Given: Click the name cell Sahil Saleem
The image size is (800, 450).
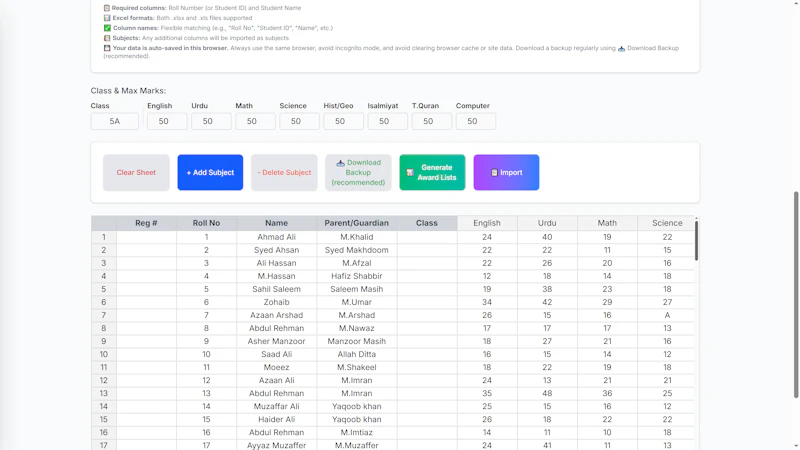Looking at the screenshot, I should click(277, 289).
